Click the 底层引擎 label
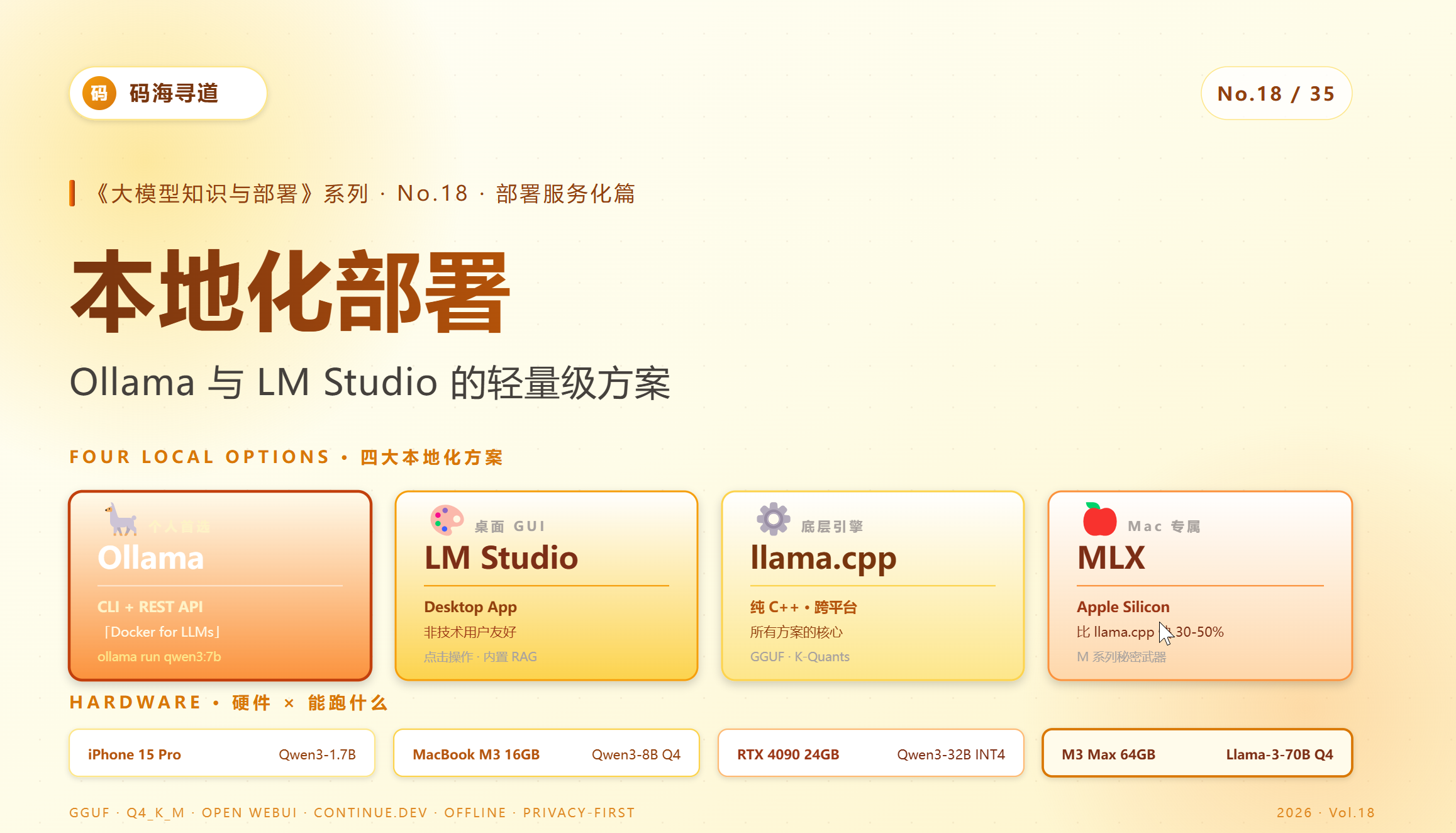The width and height of the screenshot is (1456, 833). click(x=832, y=526)
